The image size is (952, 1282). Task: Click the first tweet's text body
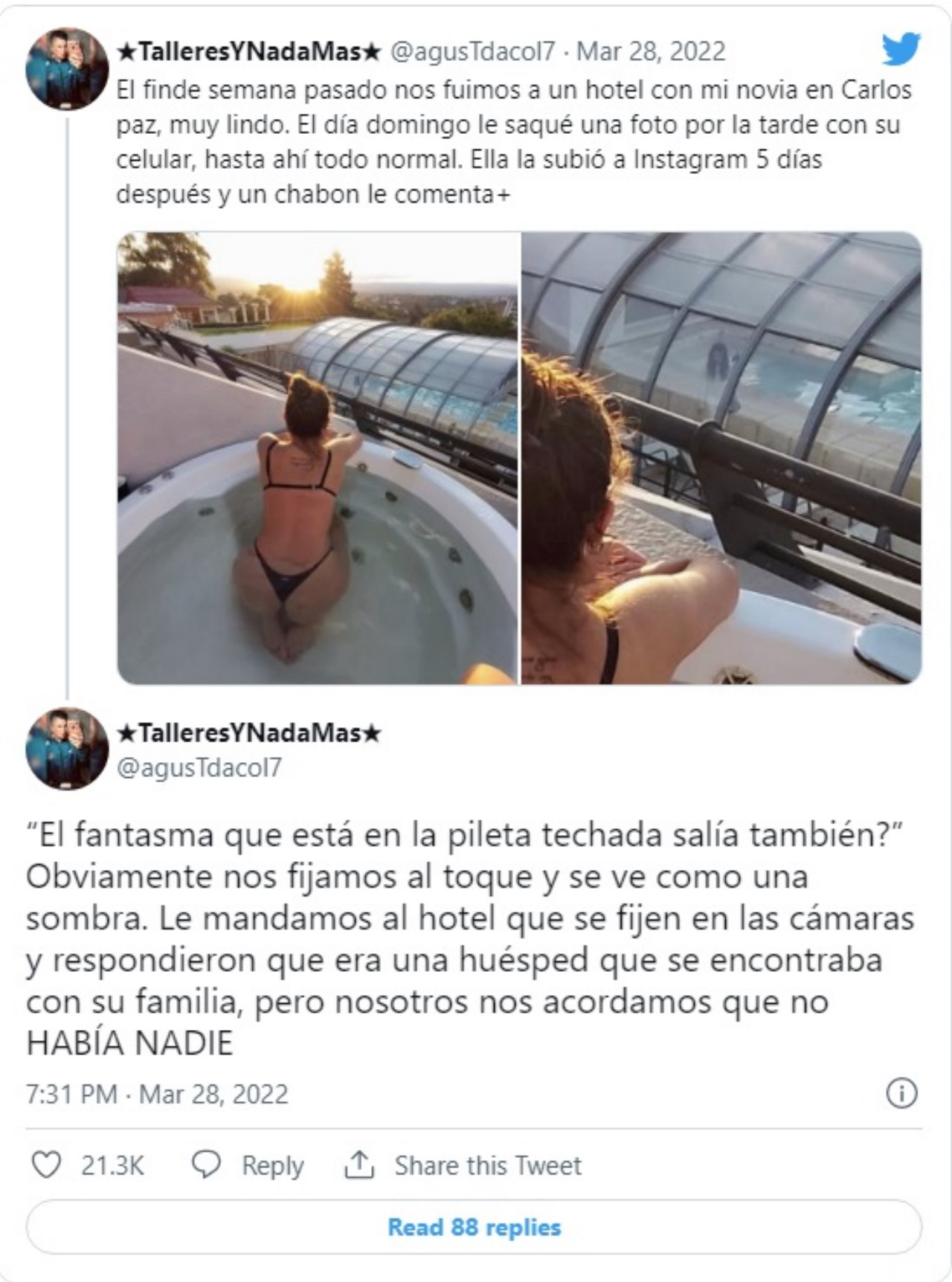pos(514,142)
